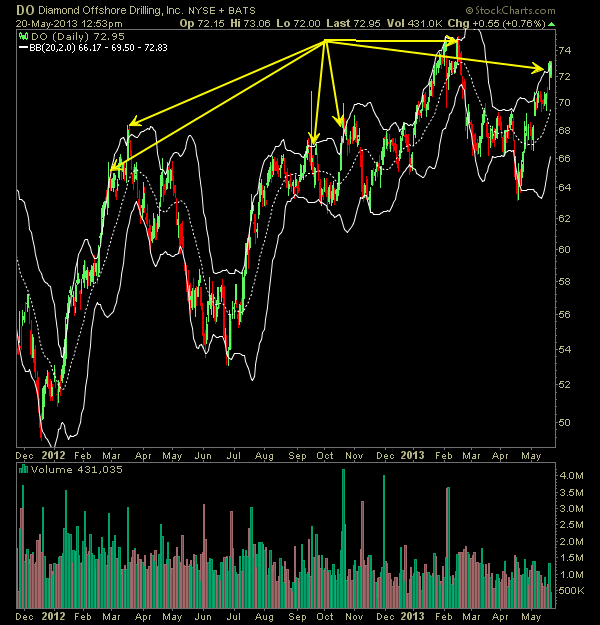Click the 72 price axis label
The height and width of the screenshot is (625, 600).
coord(564,76)
